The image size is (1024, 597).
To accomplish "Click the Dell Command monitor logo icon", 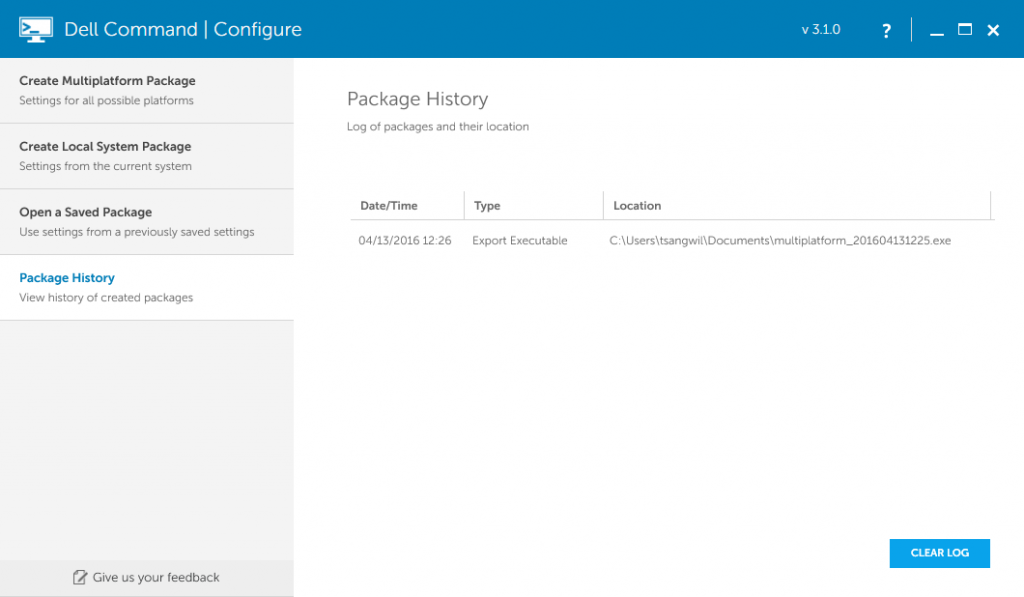I will coord(35,30).
